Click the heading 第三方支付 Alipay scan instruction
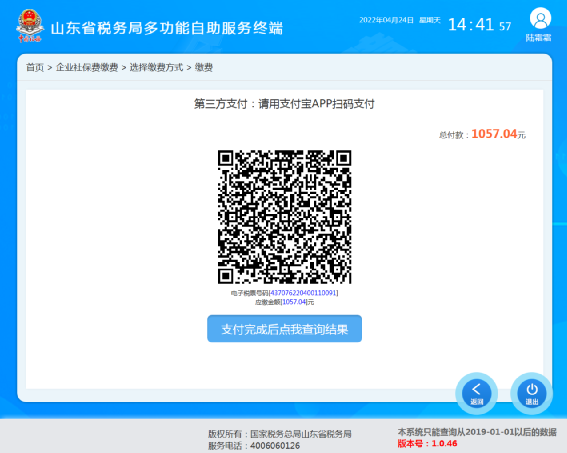This screenshot has height=453, width=567. click(284, 104)
